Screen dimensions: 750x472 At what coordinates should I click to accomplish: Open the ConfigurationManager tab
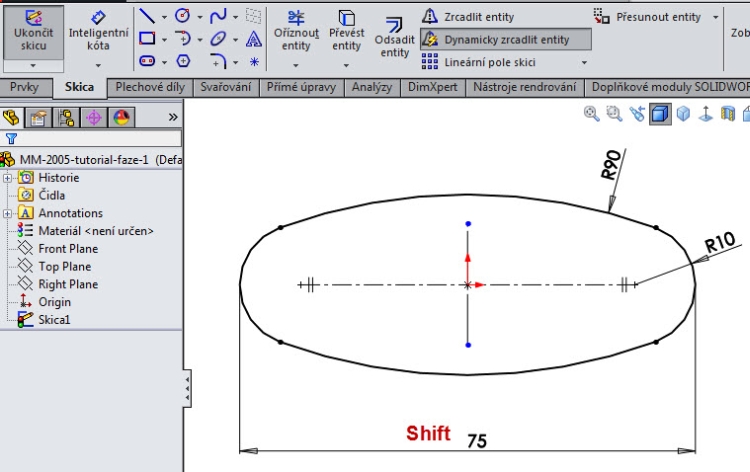[66, 117]
